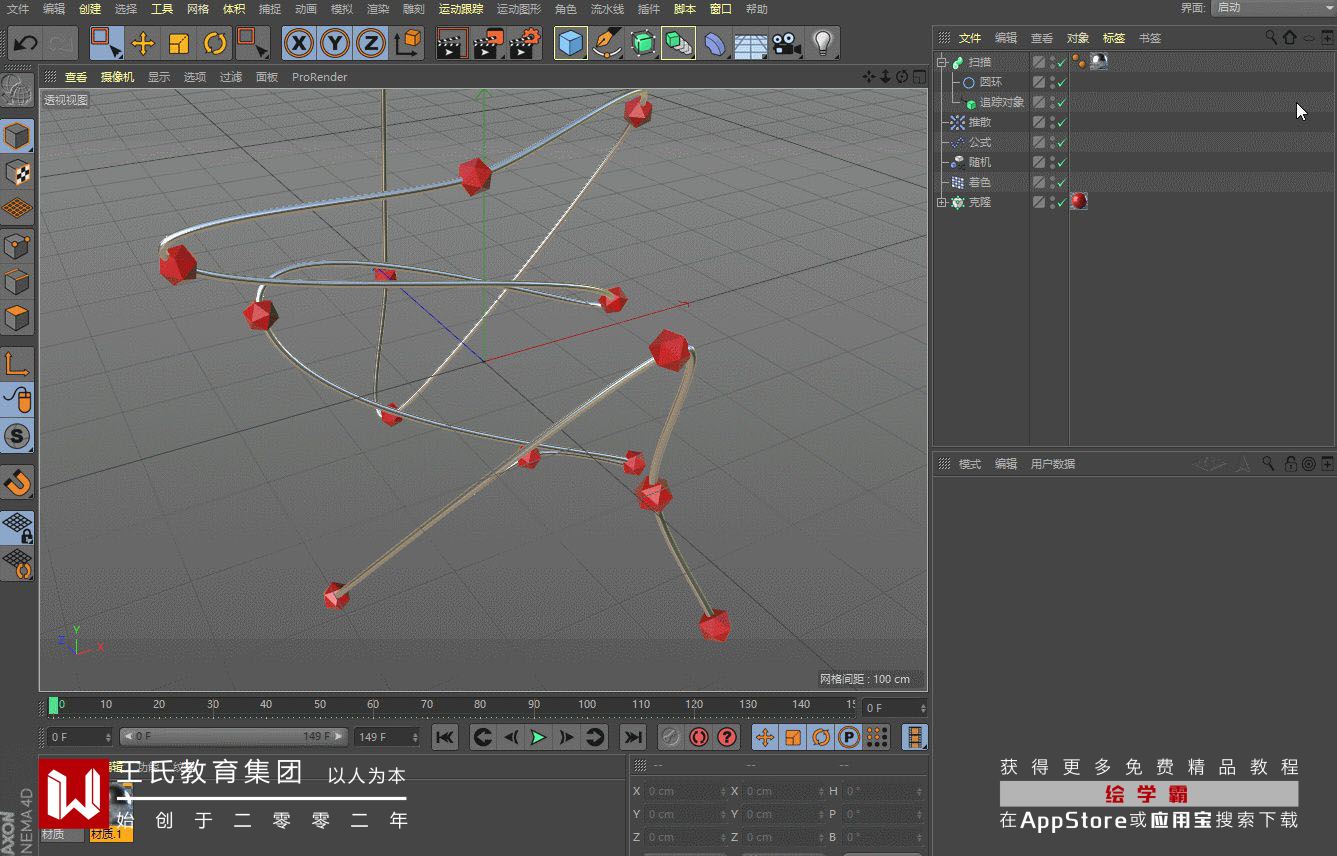The image size is (1337, 856).
Task: Activate the Move tool
Action: coord(143,43)
